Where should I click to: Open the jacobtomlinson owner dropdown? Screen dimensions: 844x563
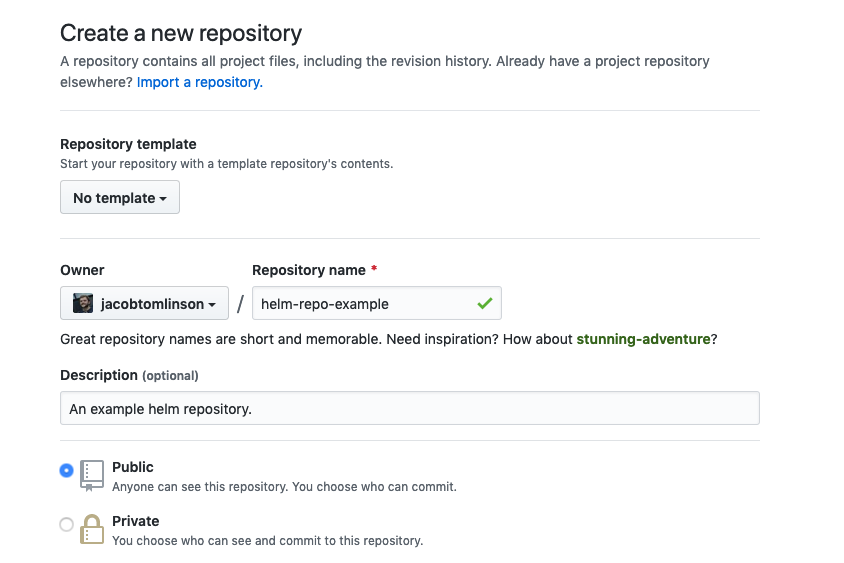tap(144, 304)
